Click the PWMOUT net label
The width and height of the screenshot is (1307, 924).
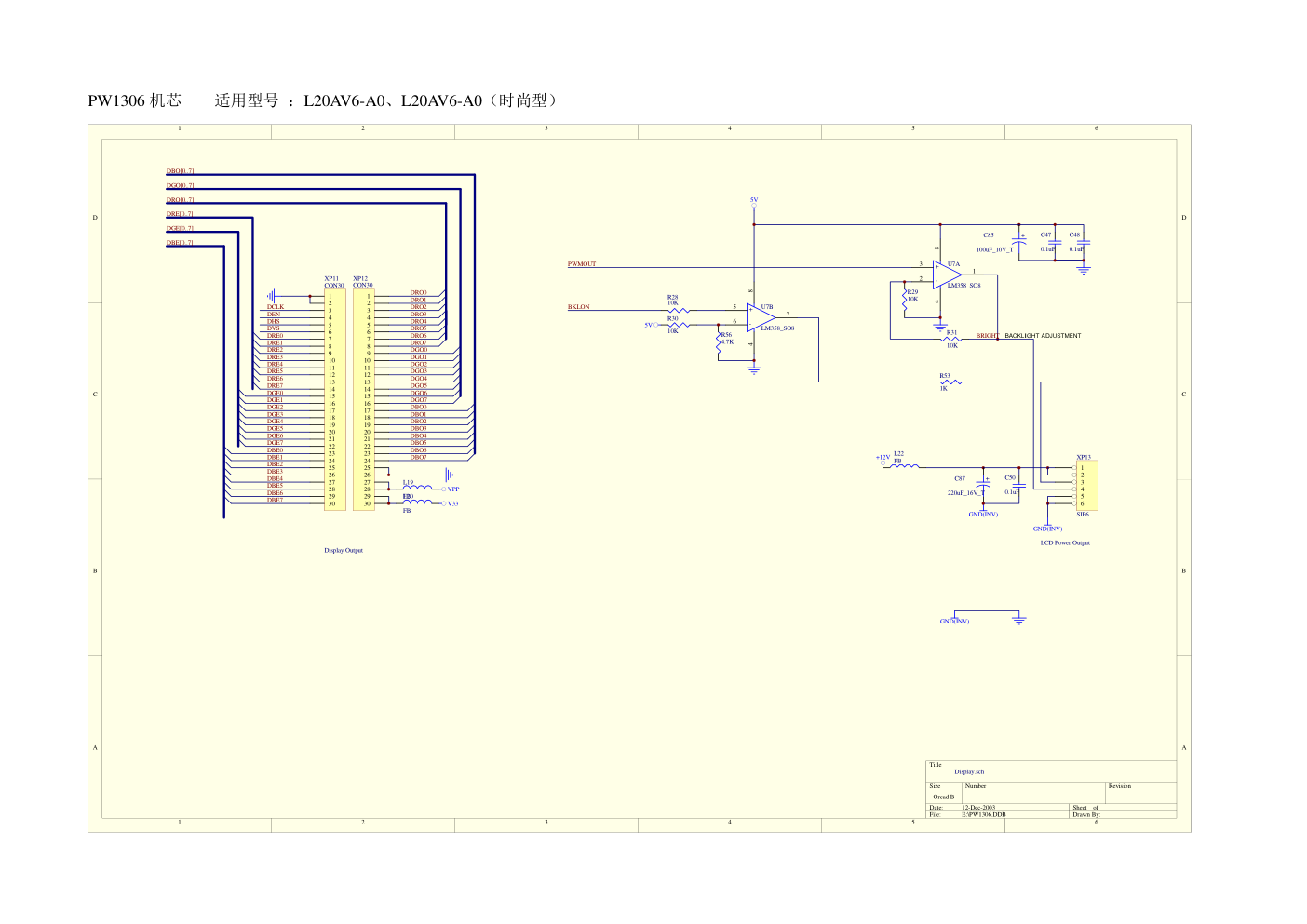582,264
